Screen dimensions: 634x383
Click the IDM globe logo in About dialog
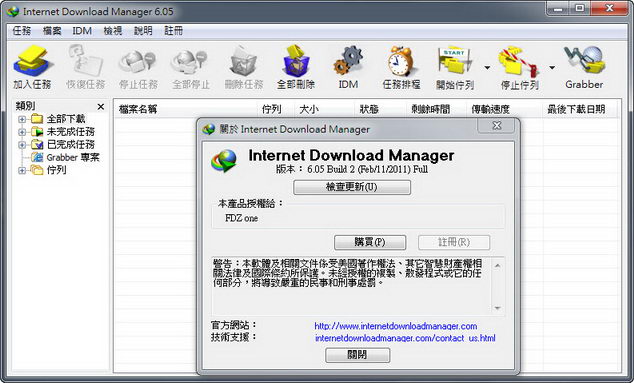tap(224, 161)
